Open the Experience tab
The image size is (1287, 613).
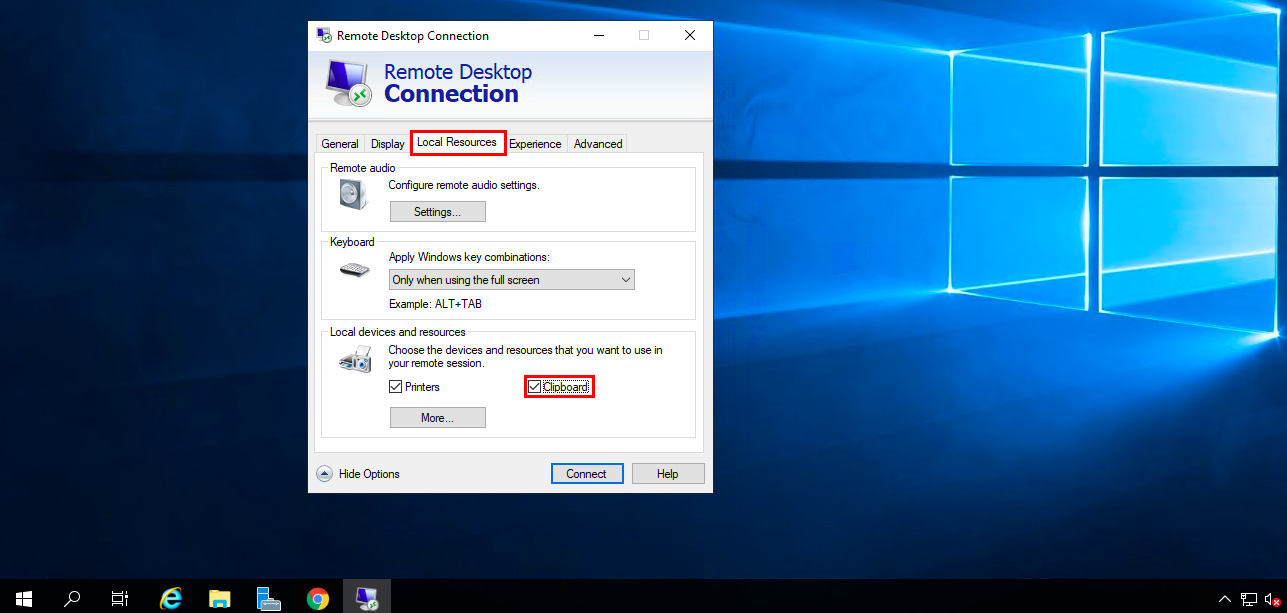pos(535,144)
